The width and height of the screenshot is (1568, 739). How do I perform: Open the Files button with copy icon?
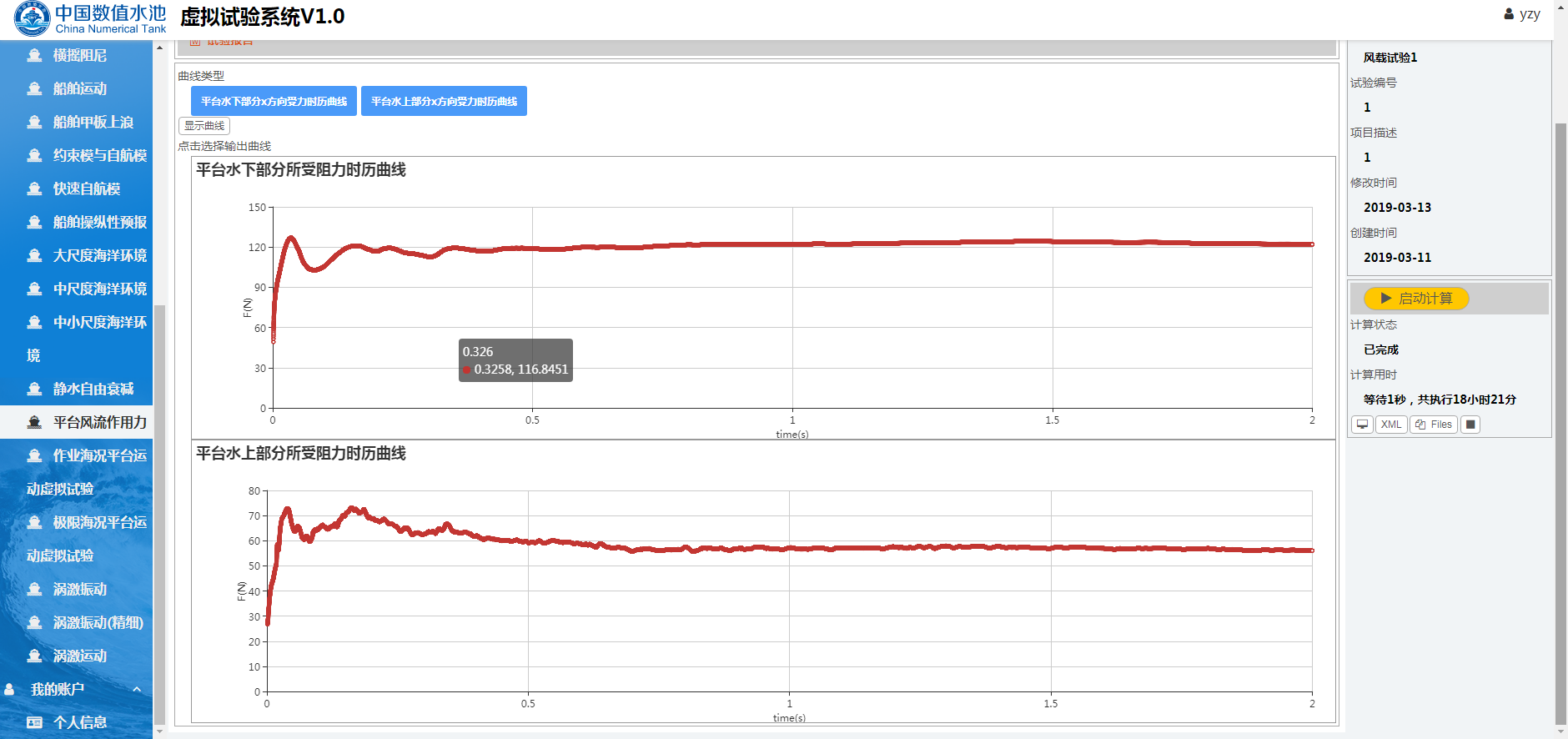tap(1433, 425)
